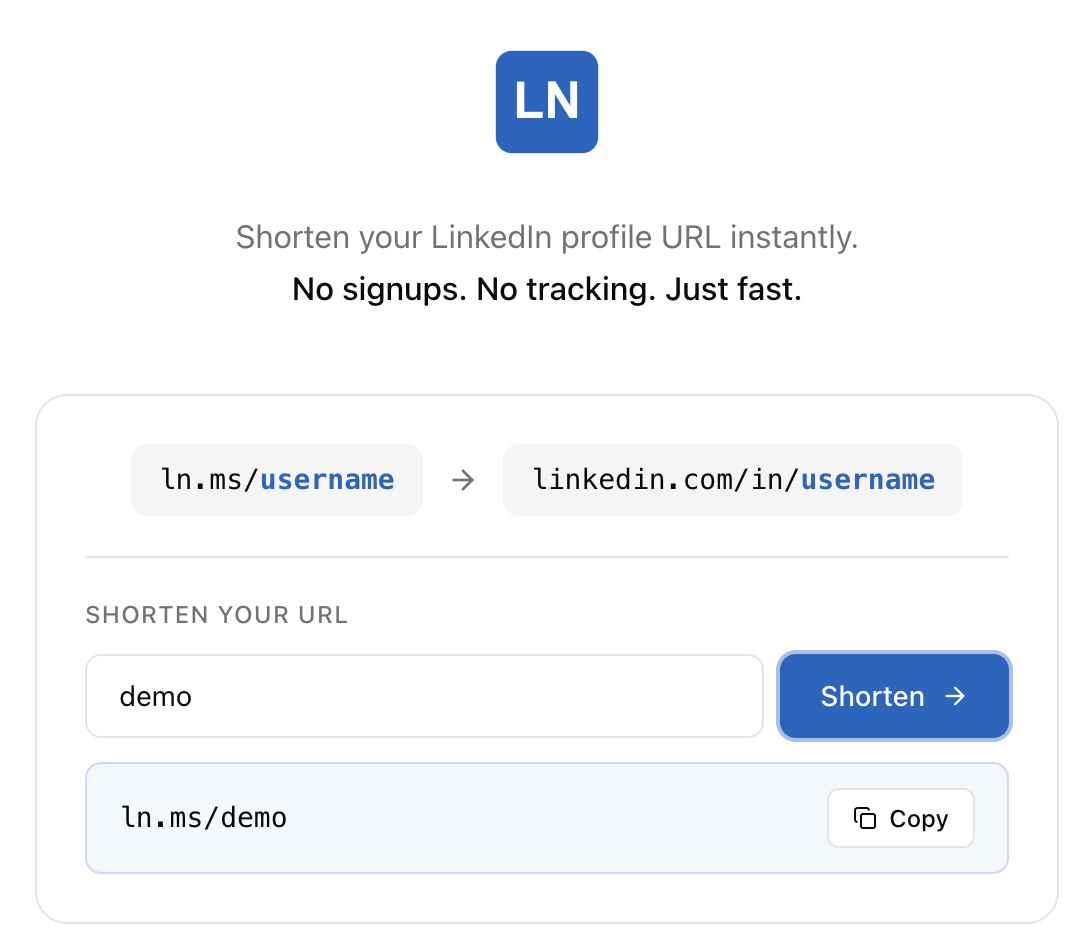Click the Copy button for the shortened link

pyautogui.click(x=900, y=817)
